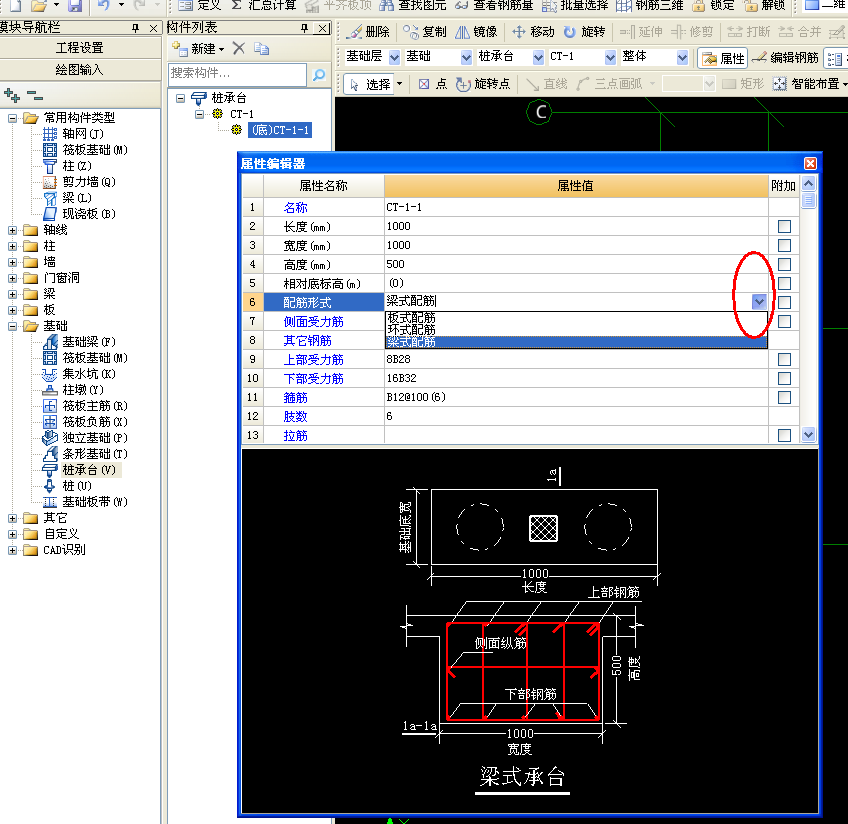
Task: Open the CT-1 component dropdown
Action: click(610, 57)
